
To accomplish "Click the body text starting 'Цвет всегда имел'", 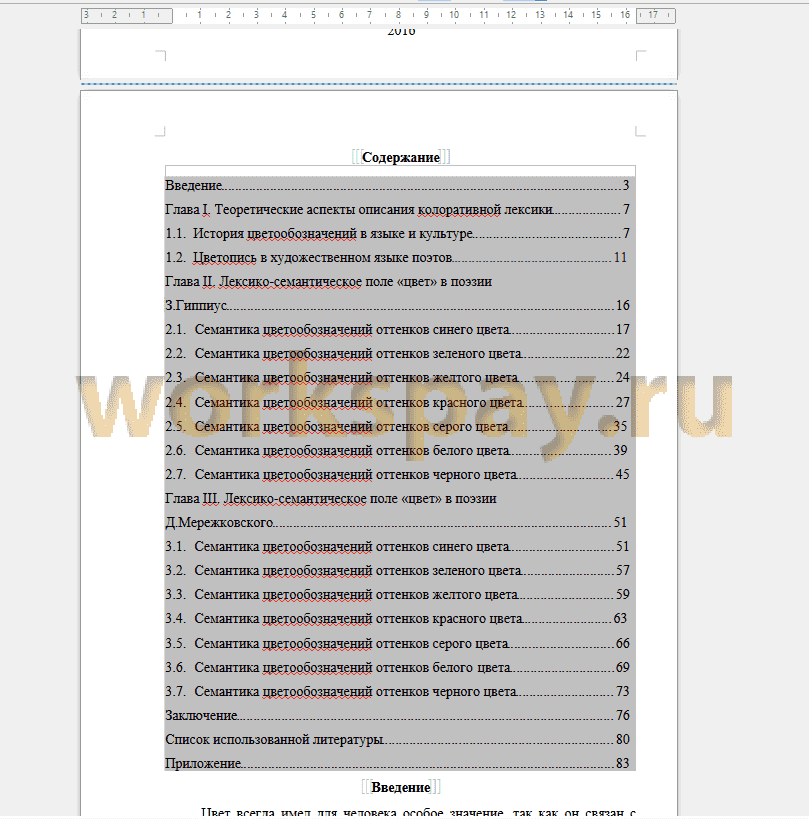I will tap(418, 813).
